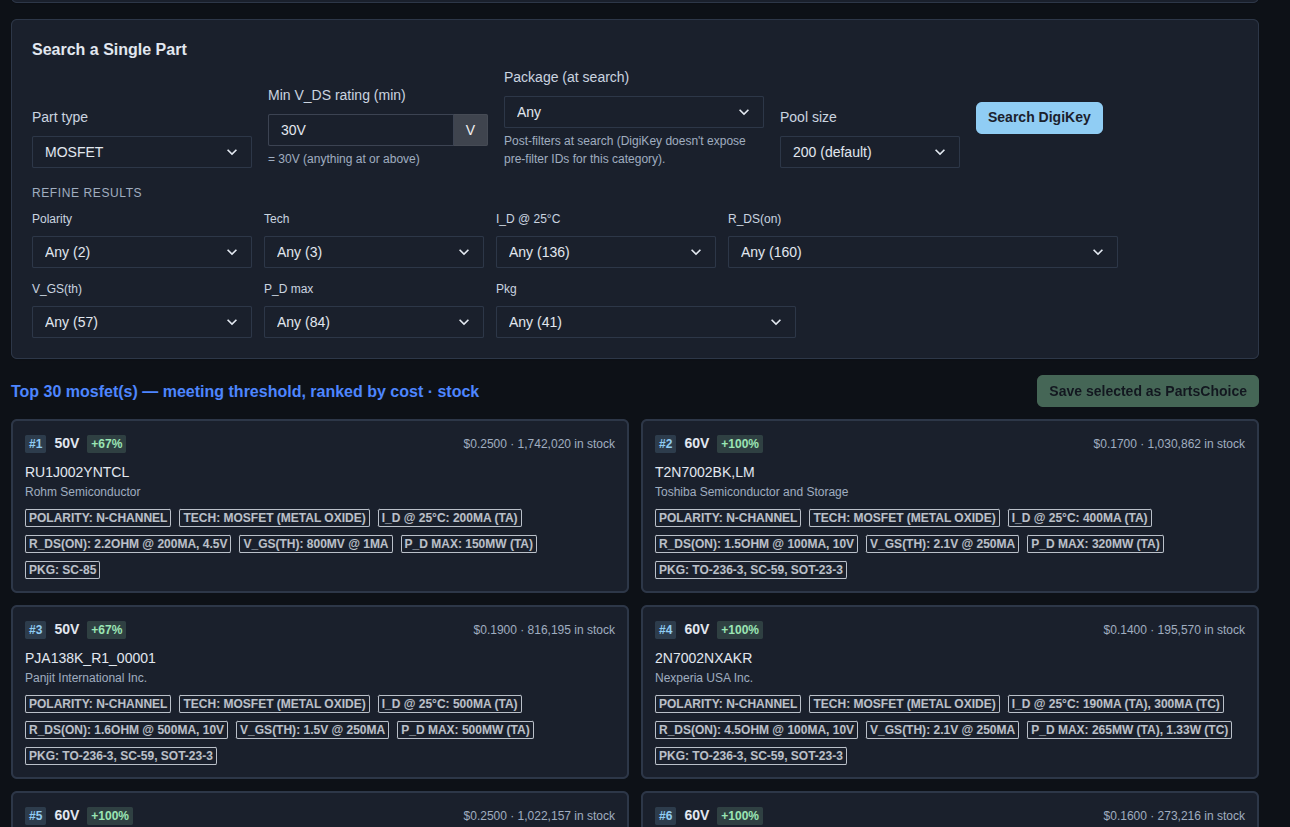
Task: Click the Top 30 mosfet(s) results heading
Action: pyautogui.click(x=245, y=391)
